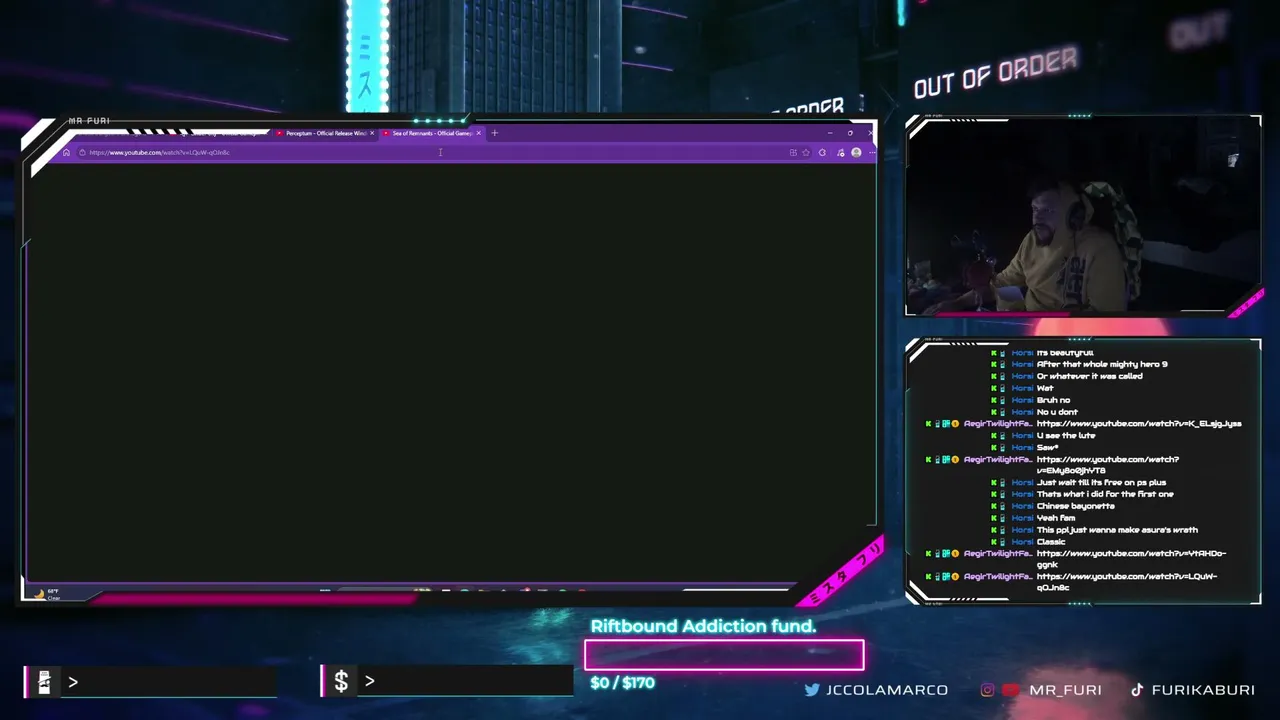
Task: Click the dollar sign donation icon
Action: (x=341, y=681)
